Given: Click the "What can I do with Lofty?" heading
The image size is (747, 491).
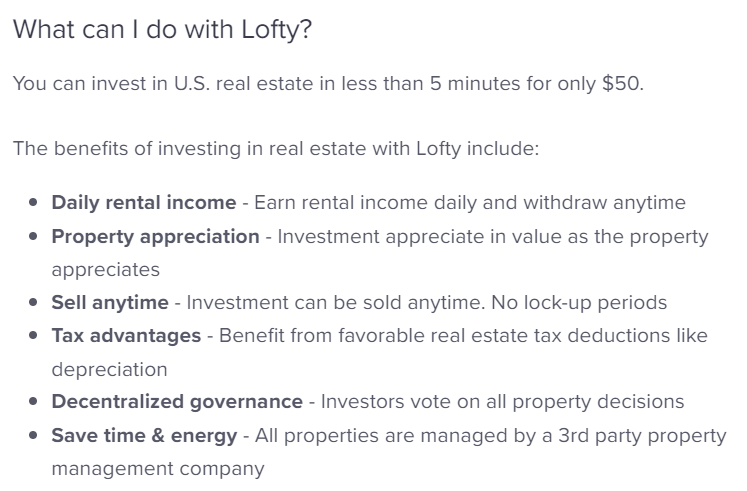Looking at the screenshot, I should click(162, 30).
